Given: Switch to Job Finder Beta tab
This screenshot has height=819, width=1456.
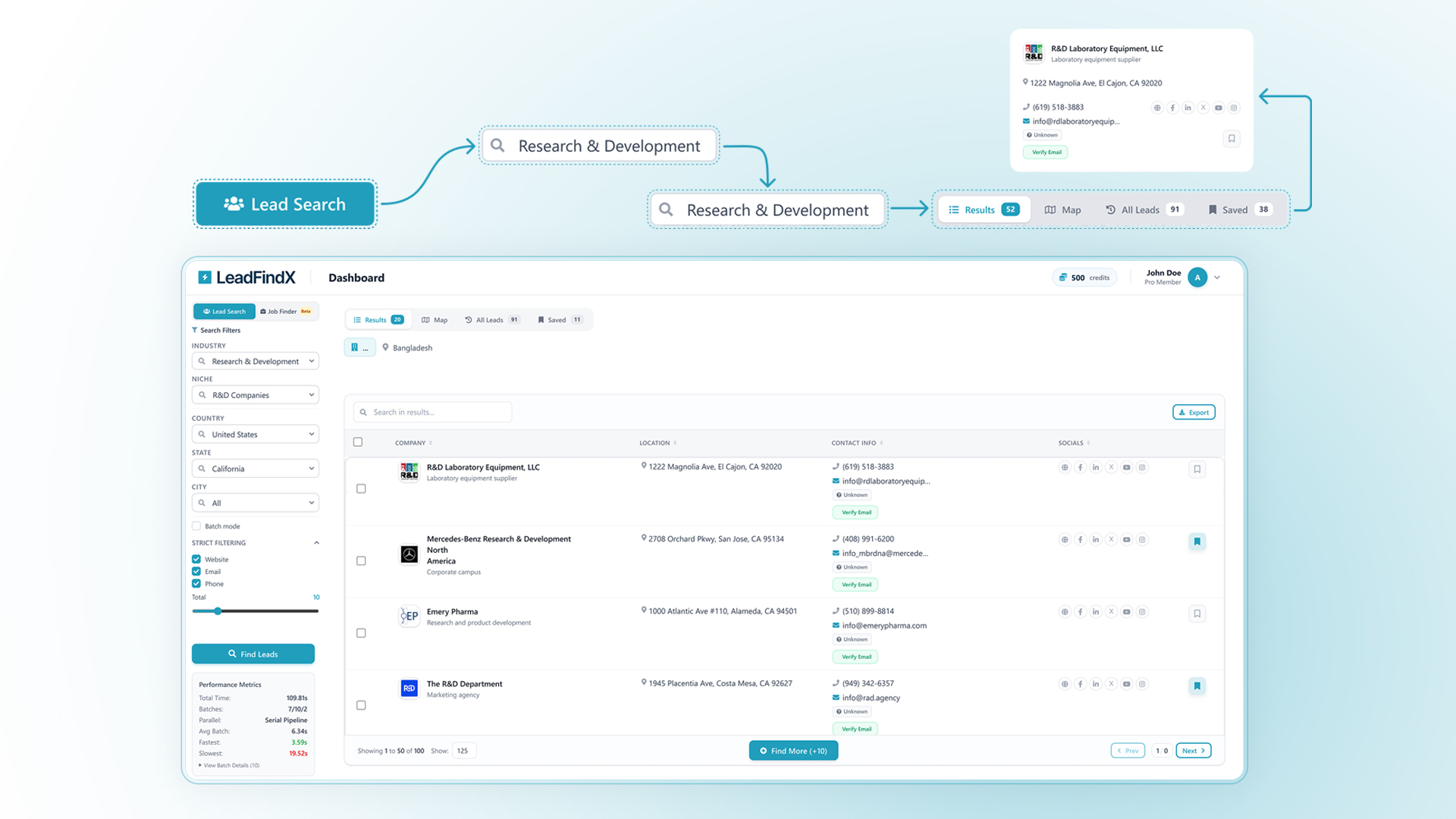Looking at the screenshot, I should click(x=286, y=311).
